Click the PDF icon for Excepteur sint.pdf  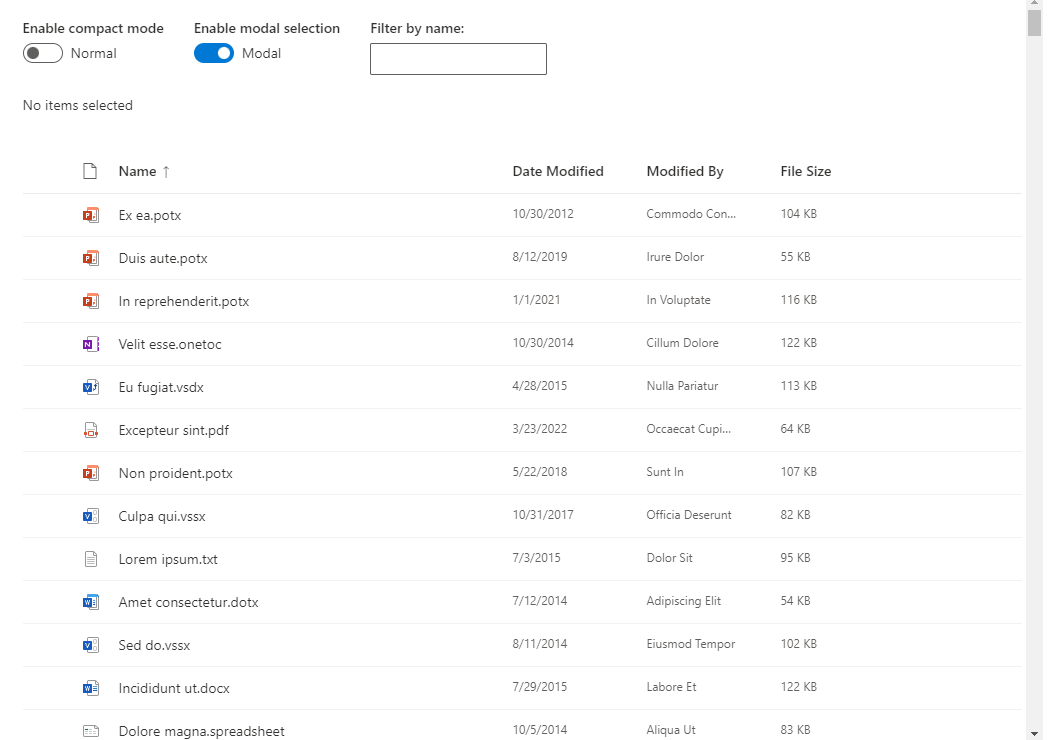click(91, 430)
